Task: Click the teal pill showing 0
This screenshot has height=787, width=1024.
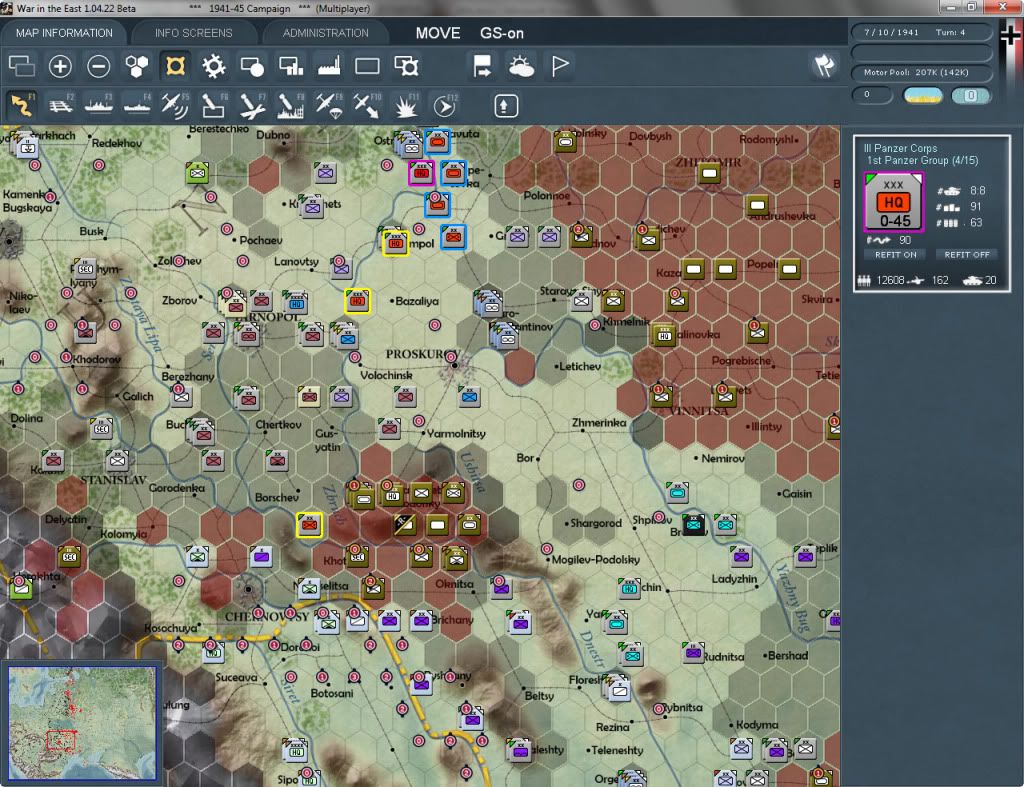Action: [970, 95]
